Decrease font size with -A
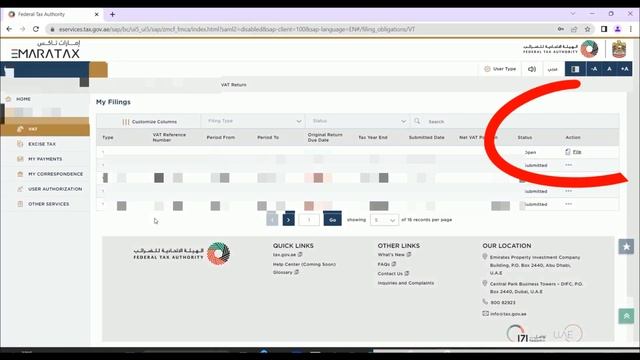This screenshot has width=640, height=360. point(594,69)
